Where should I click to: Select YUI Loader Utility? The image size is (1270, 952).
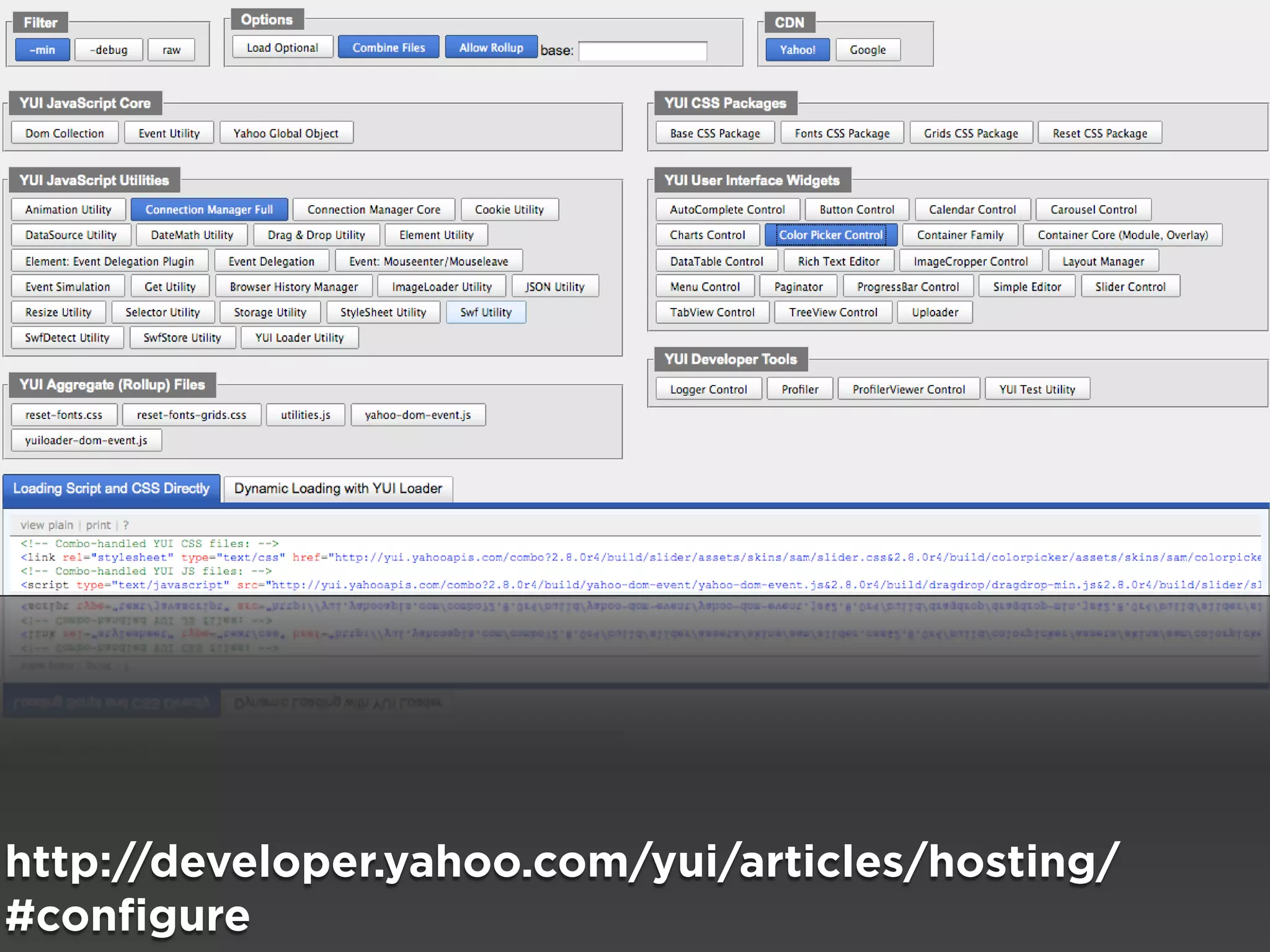click(x=300, y=338)
